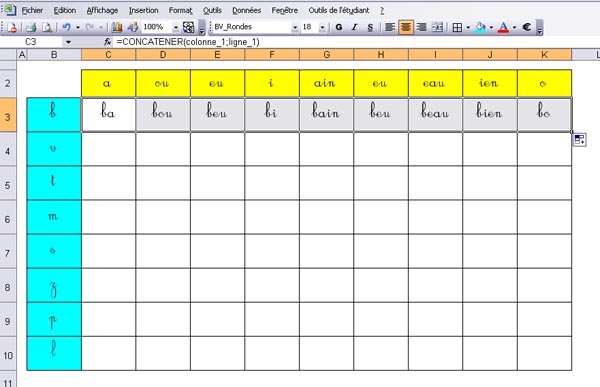600x387 pixels.
Task: Expand standard toolbar options chevron
Action: pos(202,28)
